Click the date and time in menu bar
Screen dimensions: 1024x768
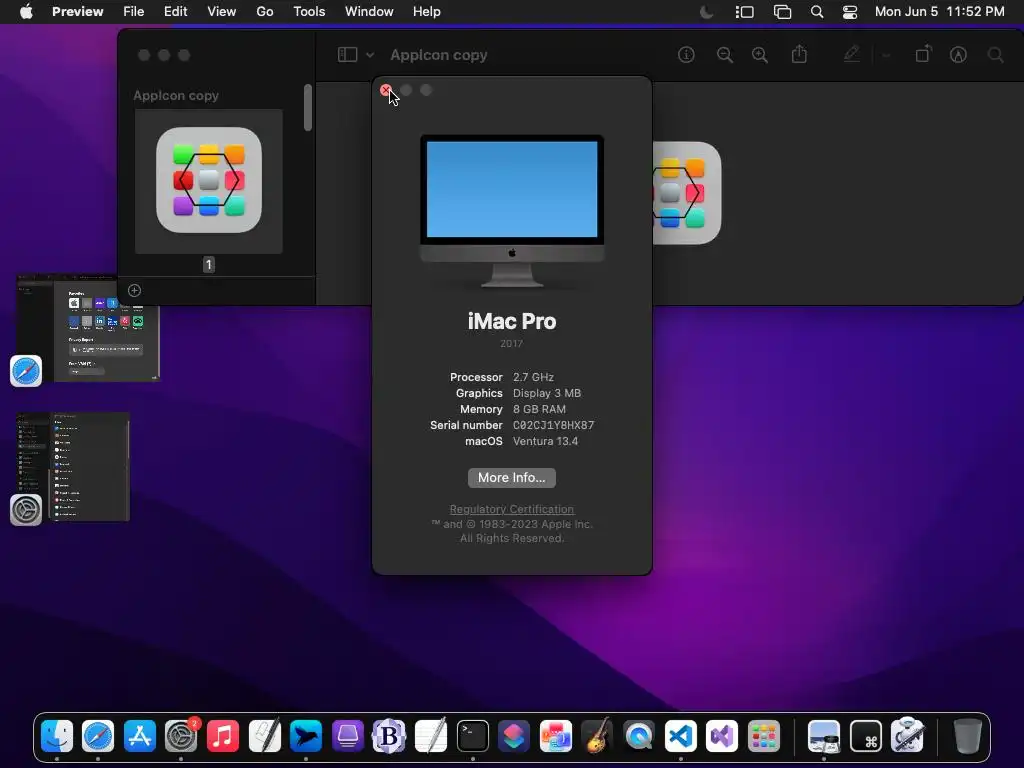point(939,12)
